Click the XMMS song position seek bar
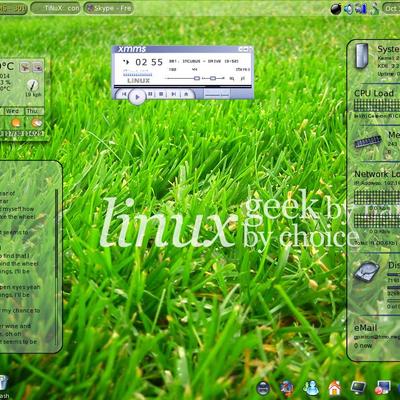Image resolution: width=400 pixels, height=400 pixels. click(183, 86)
